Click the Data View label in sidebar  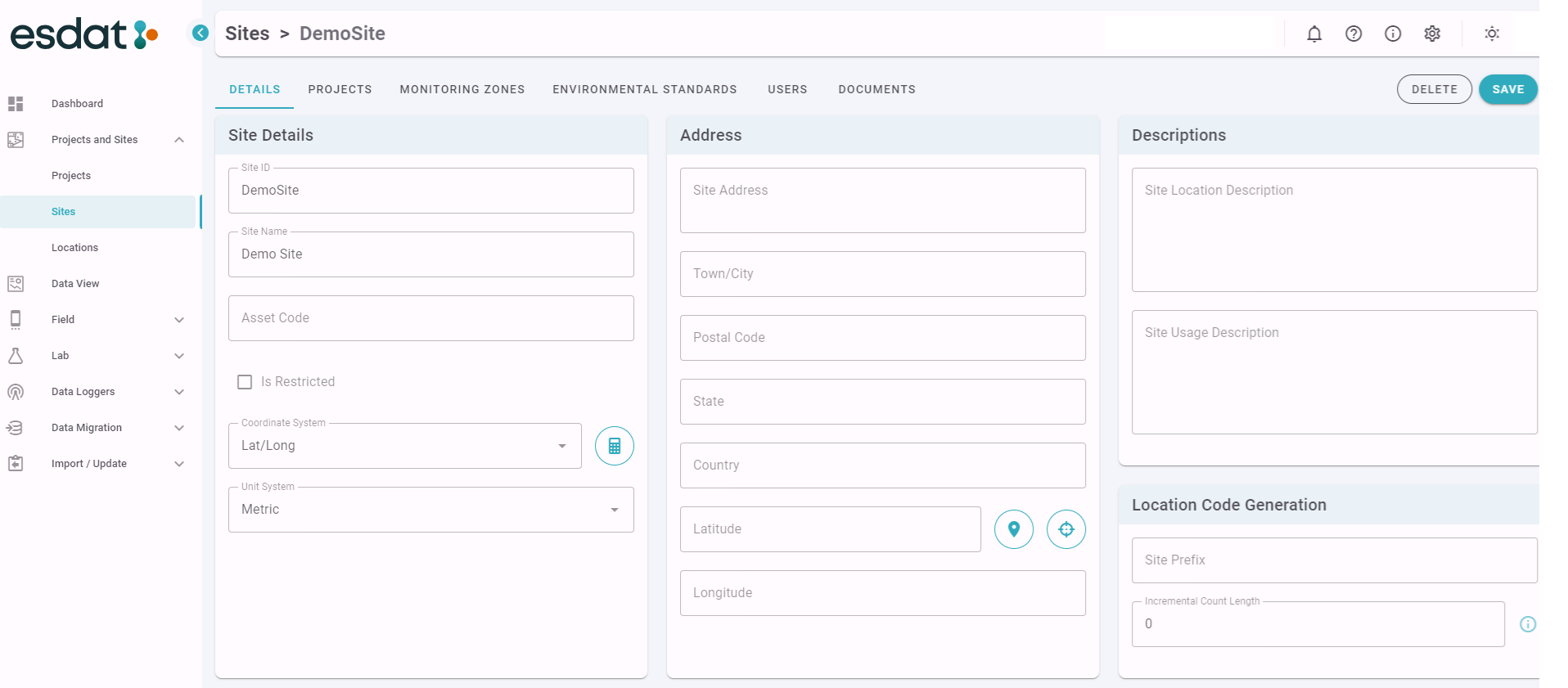tap(75, 284)
